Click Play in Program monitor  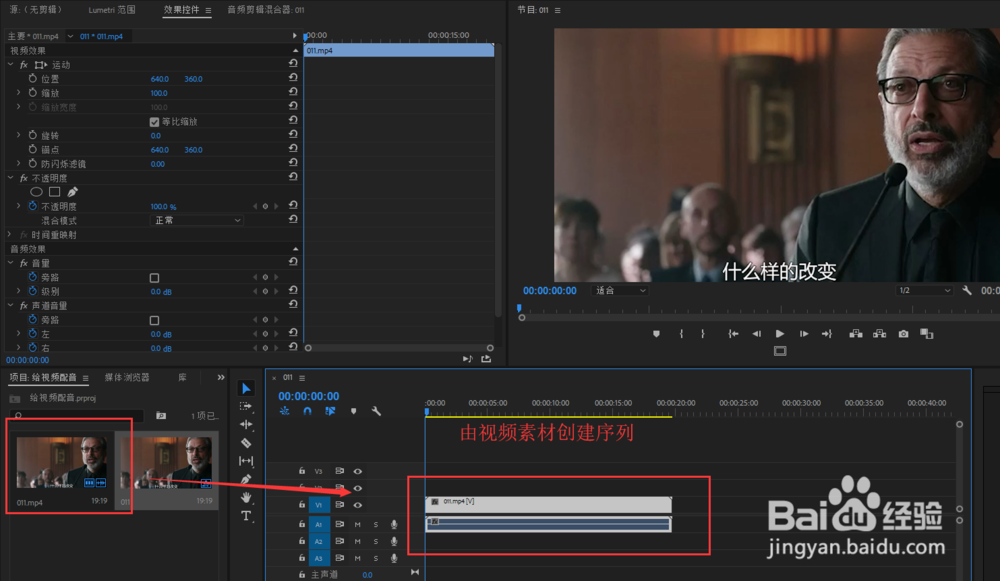[779, 334]
